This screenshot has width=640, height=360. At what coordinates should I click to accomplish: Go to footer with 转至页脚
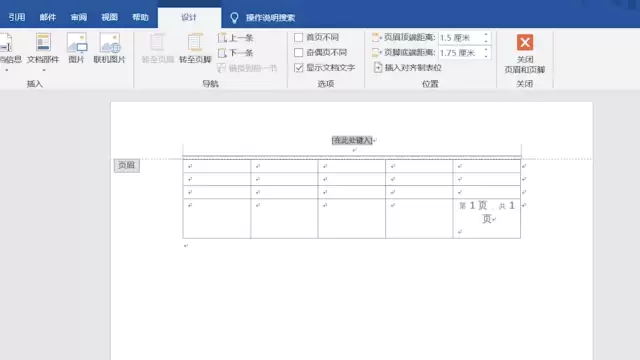(x=195, y=48)
